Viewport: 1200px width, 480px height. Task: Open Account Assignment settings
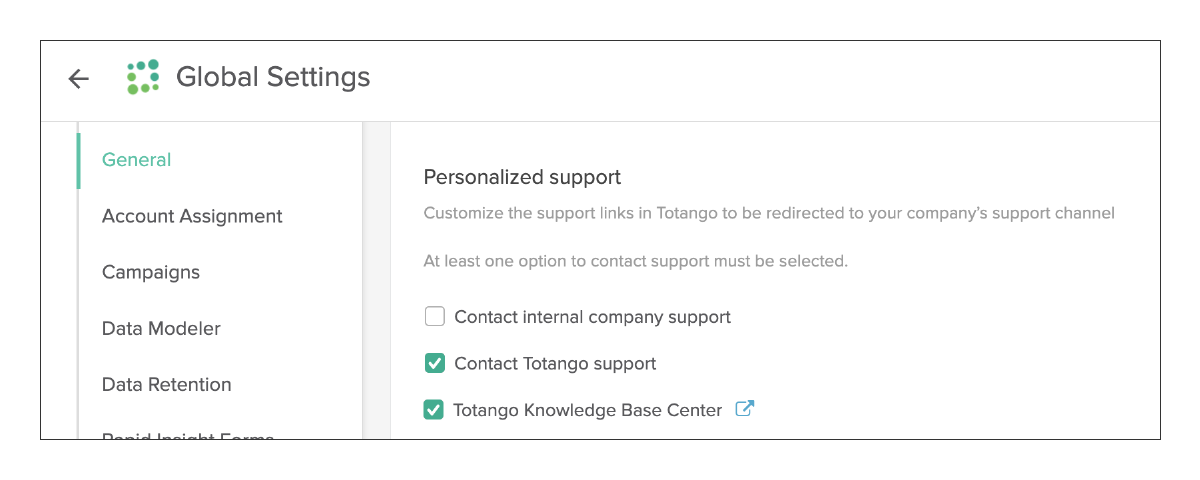(x=192, y=216)
